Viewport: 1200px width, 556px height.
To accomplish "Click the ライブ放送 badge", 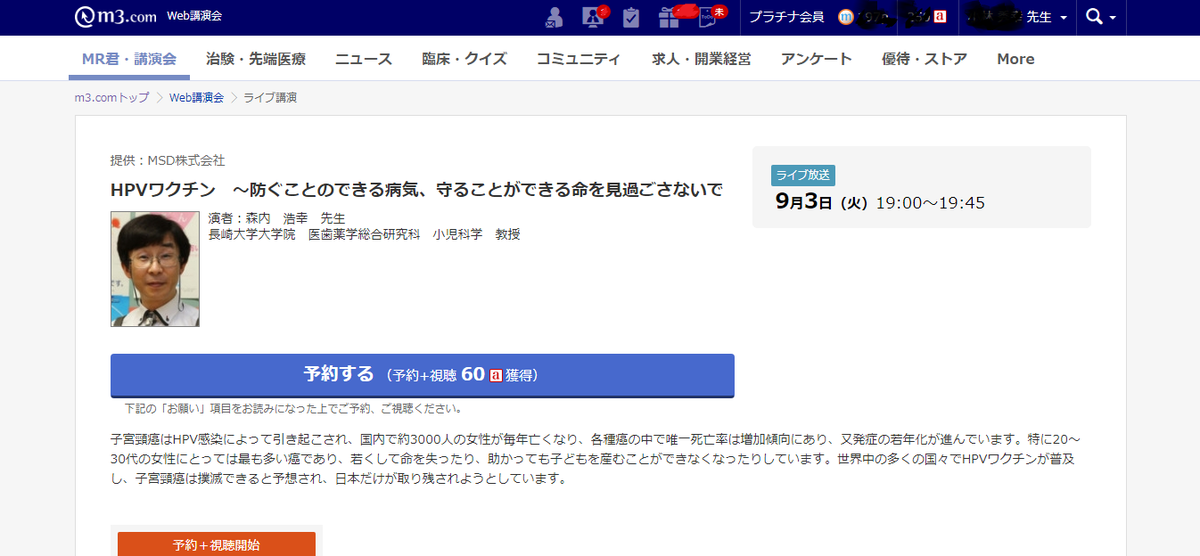I will click(803, 175).
